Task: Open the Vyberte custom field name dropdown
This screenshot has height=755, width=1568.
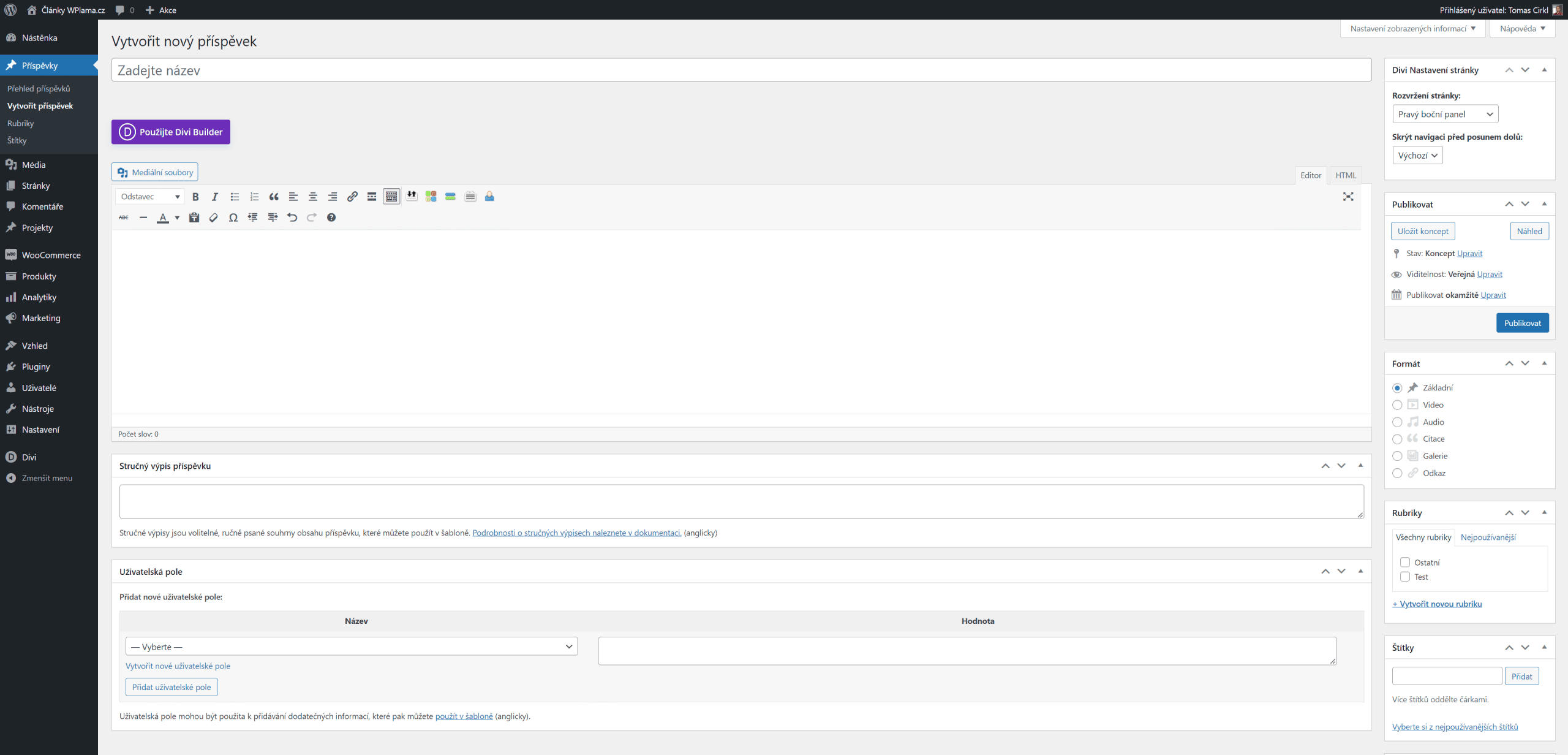Action: point(352,647)
